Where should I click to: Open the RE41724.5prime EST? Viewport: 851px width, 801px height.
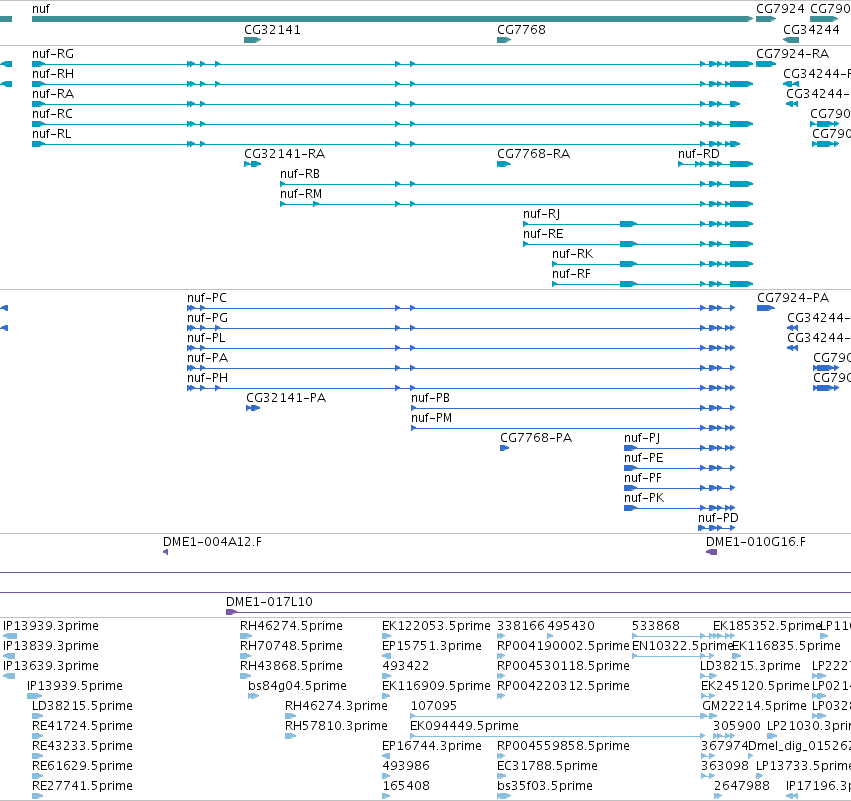point(37,736)
